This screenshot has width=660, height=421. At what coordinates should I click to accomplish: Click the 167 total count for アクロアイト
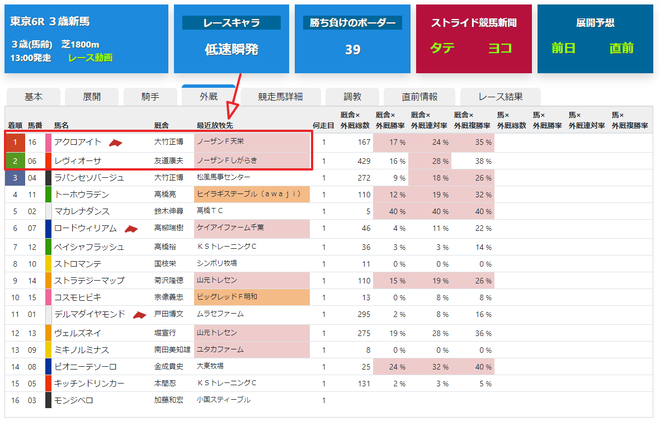point(364,142)
